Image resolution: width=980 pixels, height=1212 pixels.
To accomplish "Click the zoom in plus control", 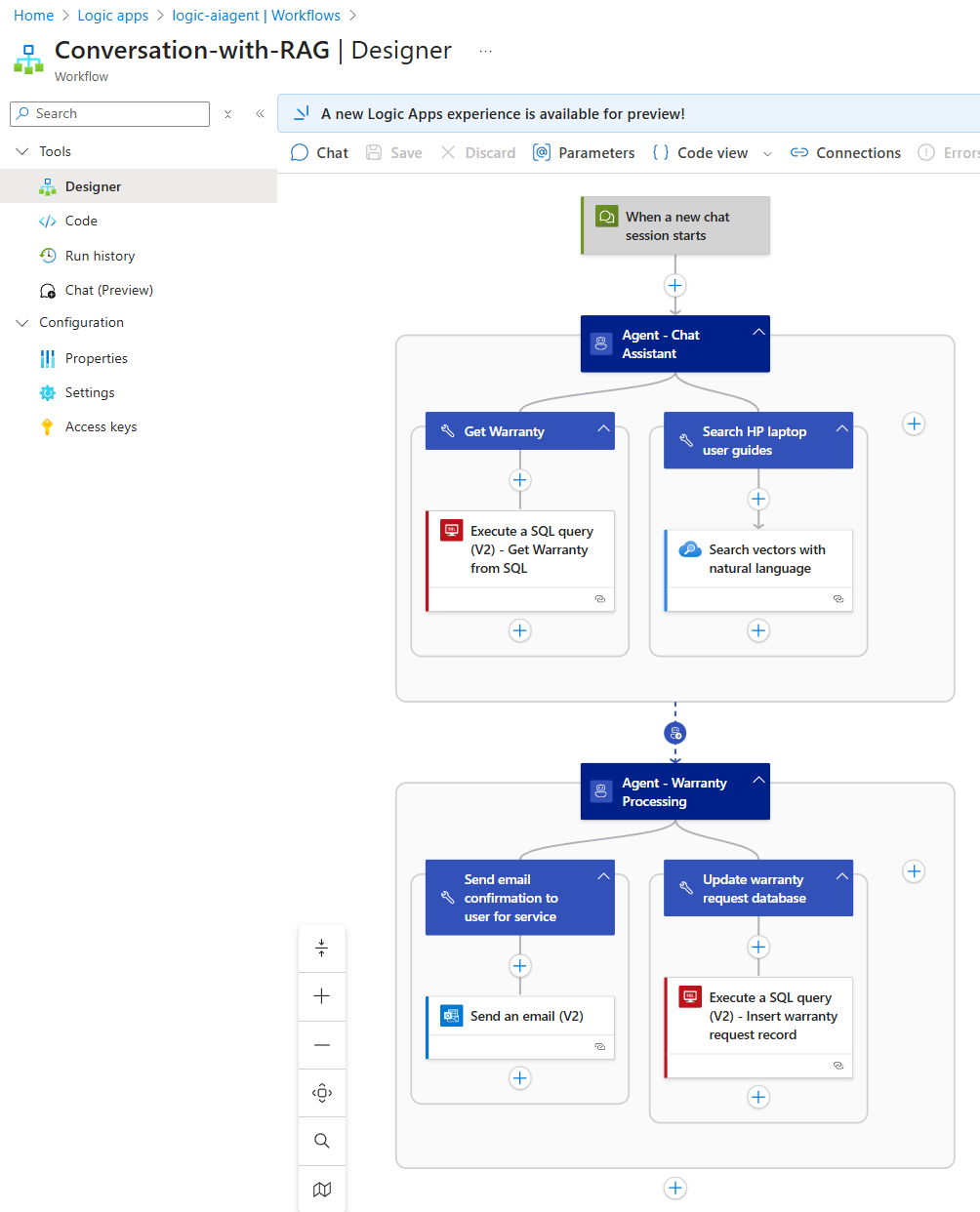I will tap(322, 996).
